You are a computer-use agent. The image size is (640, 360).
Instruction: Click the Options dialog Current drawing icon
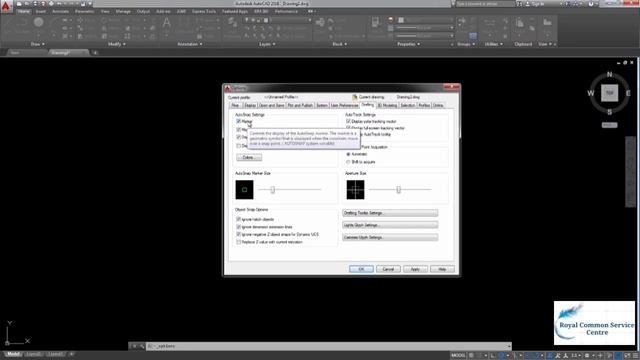coord(355,97)
